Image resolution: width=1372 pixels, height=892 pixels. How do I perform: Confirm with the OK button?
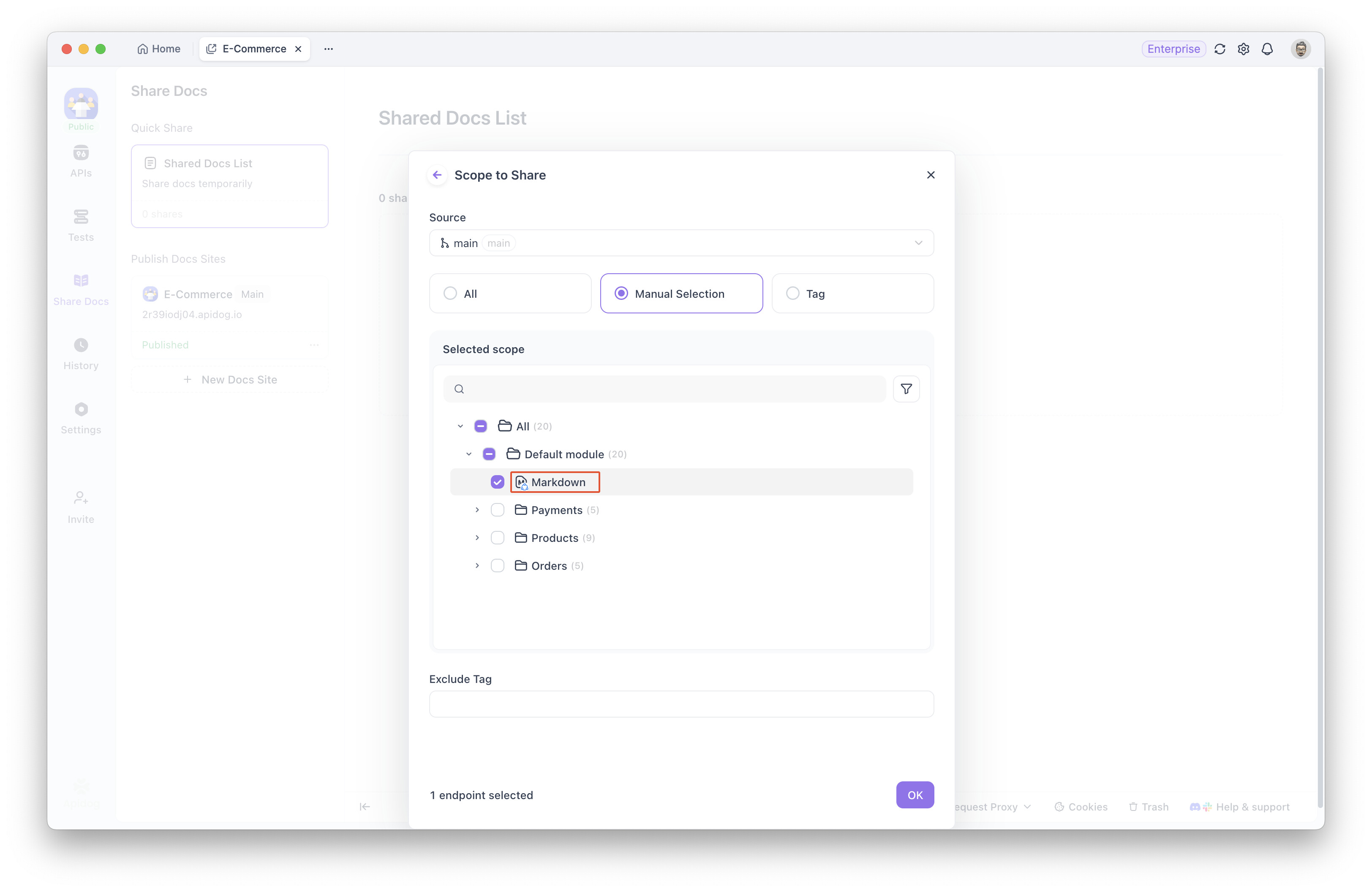click(915, 795)
